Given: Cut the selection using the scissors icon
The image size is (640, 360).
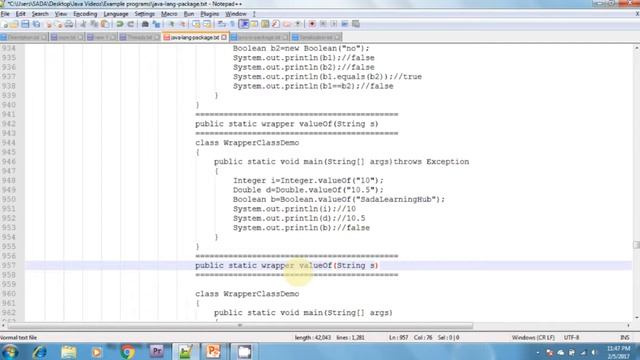Looking at the screenshot, I should (x=82, y=24).
